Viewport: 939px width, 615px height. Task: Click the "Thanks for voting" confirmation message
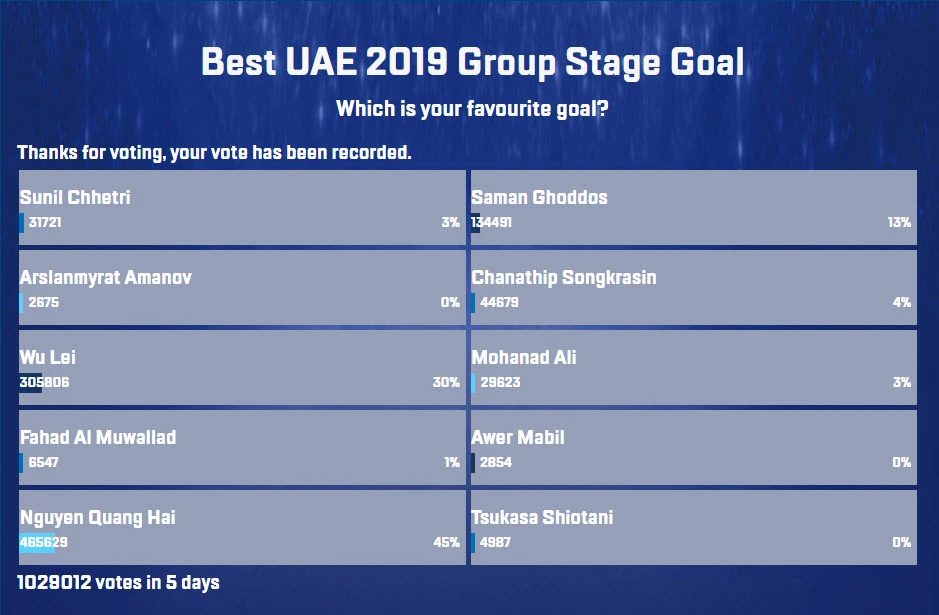coord(214,154)
